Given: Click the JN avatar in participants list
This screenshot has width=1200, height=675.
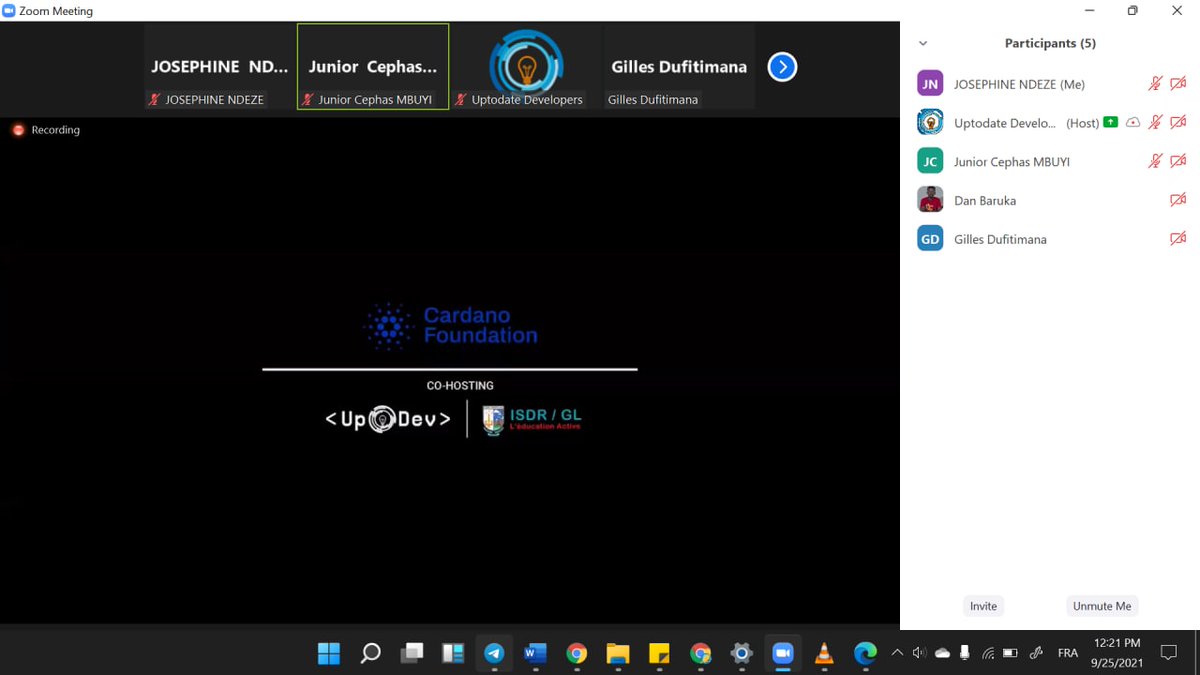Looking at the screenshot, I should [x=930, y=84].
